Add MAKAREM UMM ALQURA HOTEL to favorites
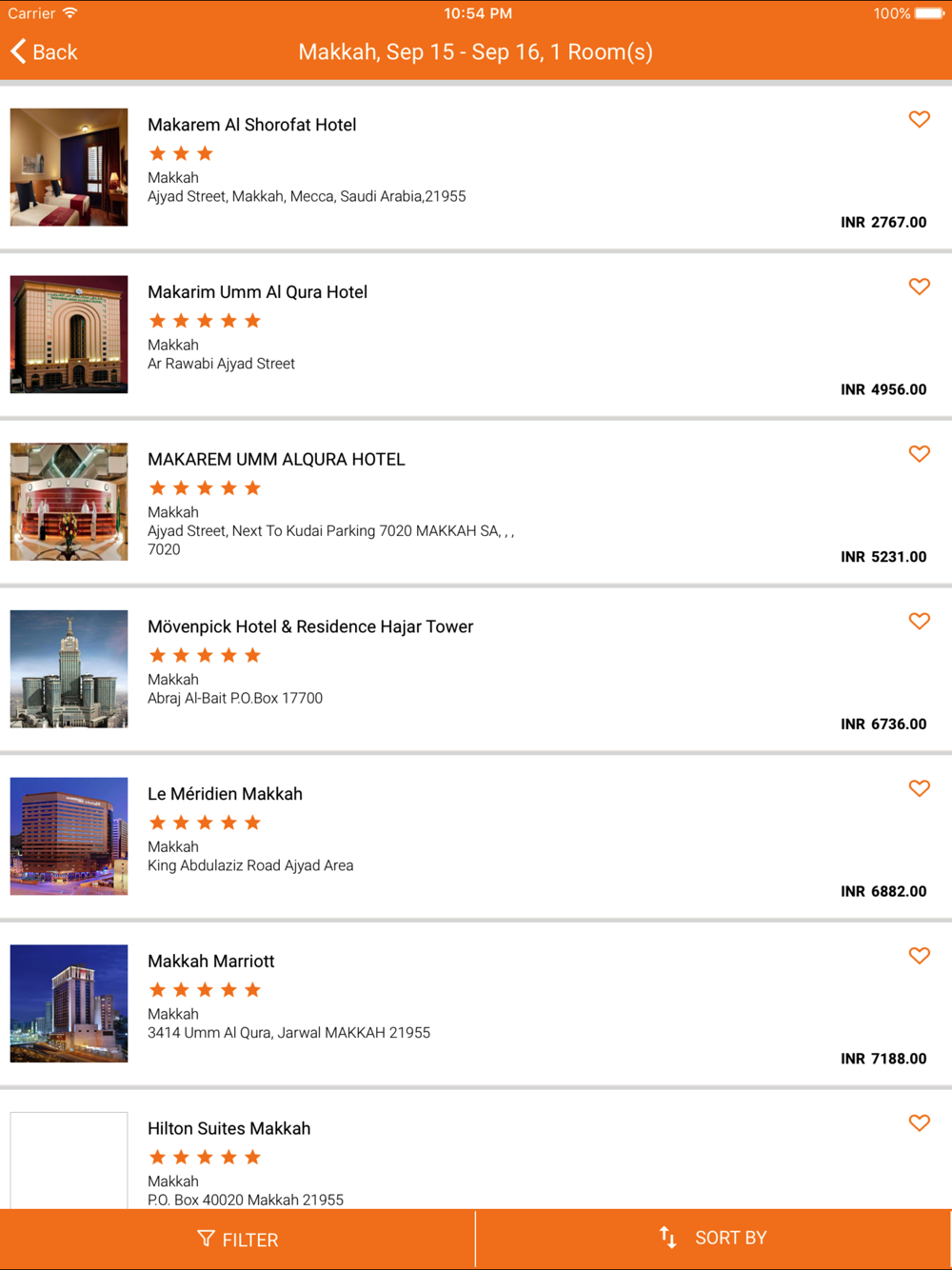This screenshot has height=1270, width=952. coord(919,454)
